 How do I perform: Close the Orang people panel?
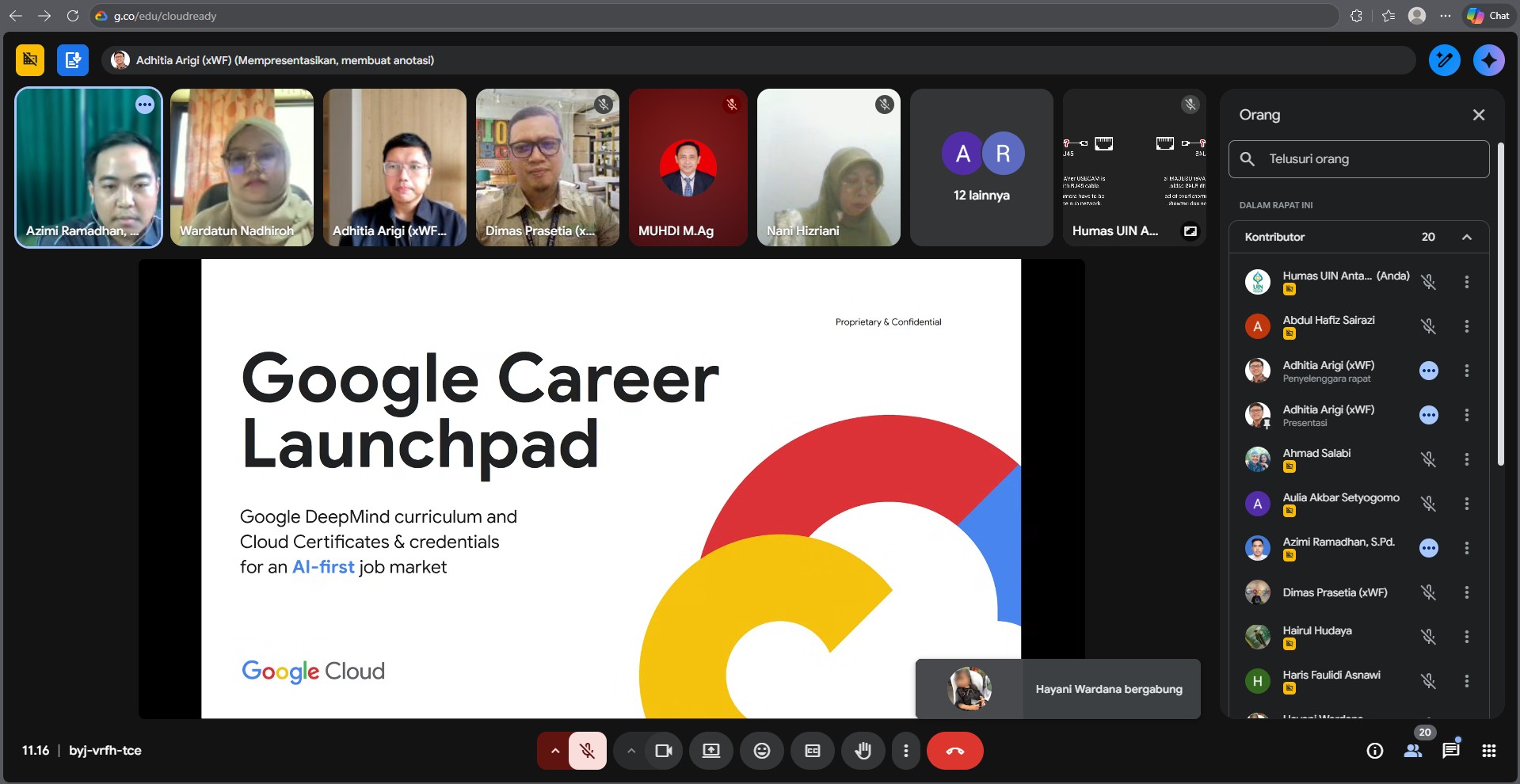[x=1478, y=115]
